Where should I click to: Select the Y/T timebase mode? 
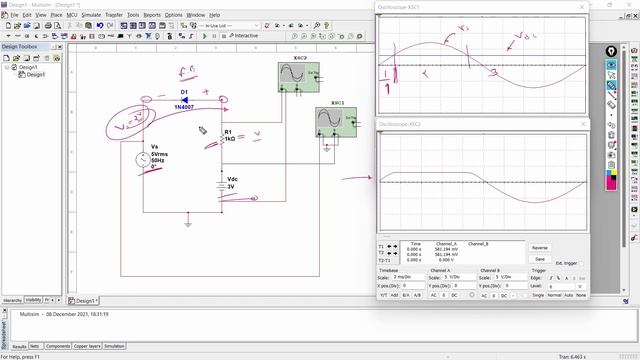pos(384,295)
